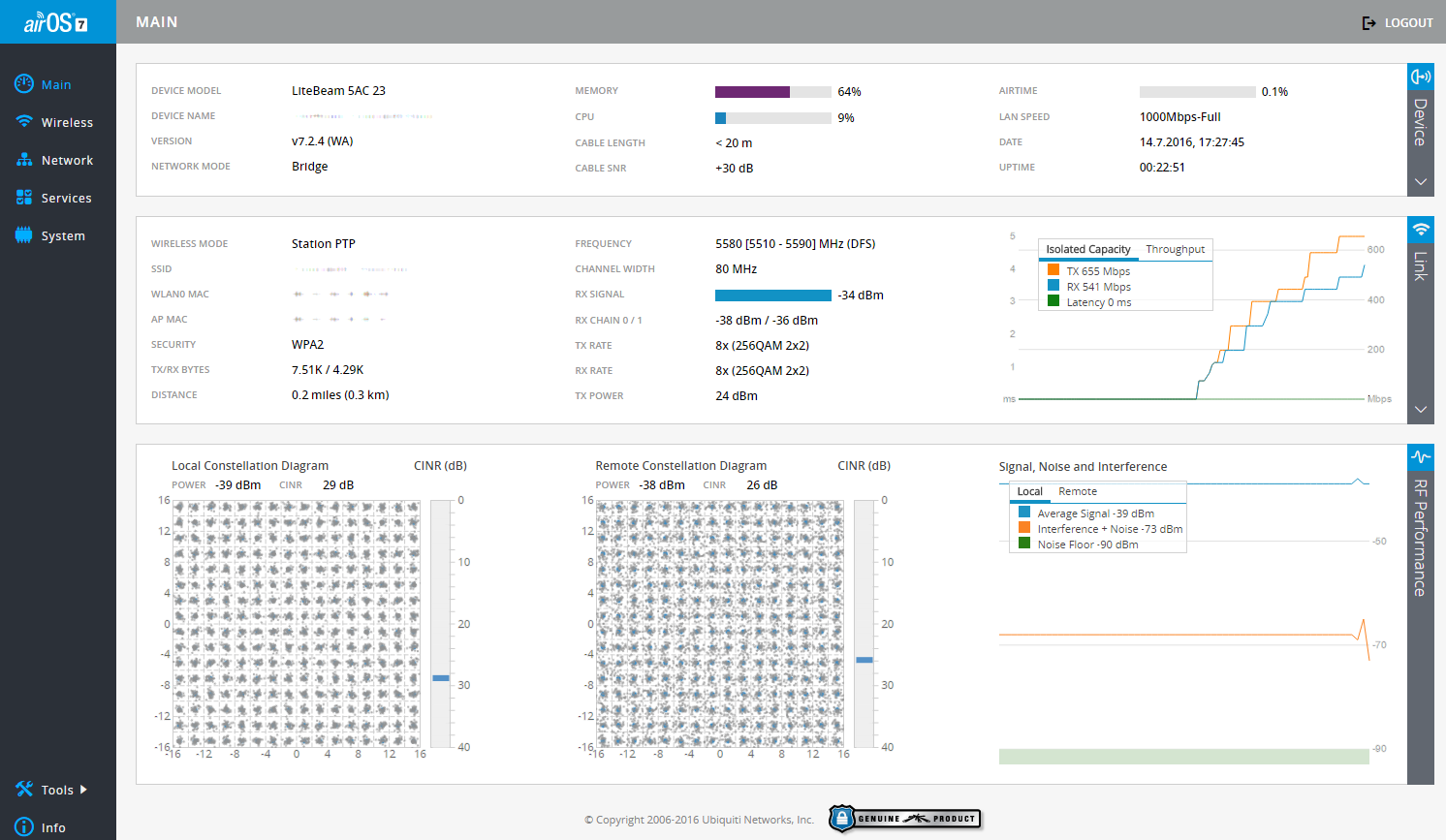Click the vertical Device panel label
Screen dimensions: 1446x840
pyautogui.click(x=1420, y=122)
